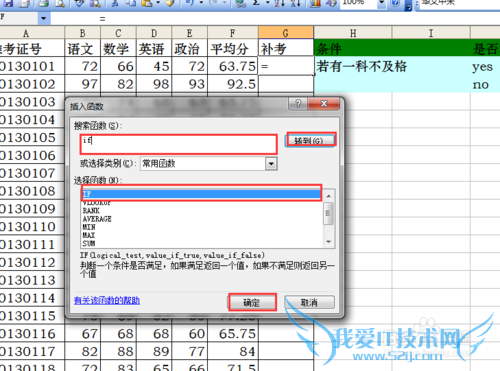Click the 平均分 header cell
500x371 pixels.
(x=233, y=49)
